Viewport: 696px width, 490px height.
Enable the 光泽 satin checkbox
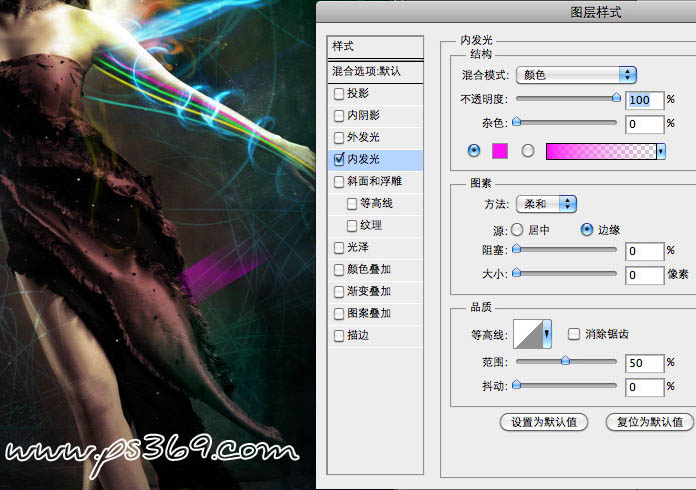339,248
